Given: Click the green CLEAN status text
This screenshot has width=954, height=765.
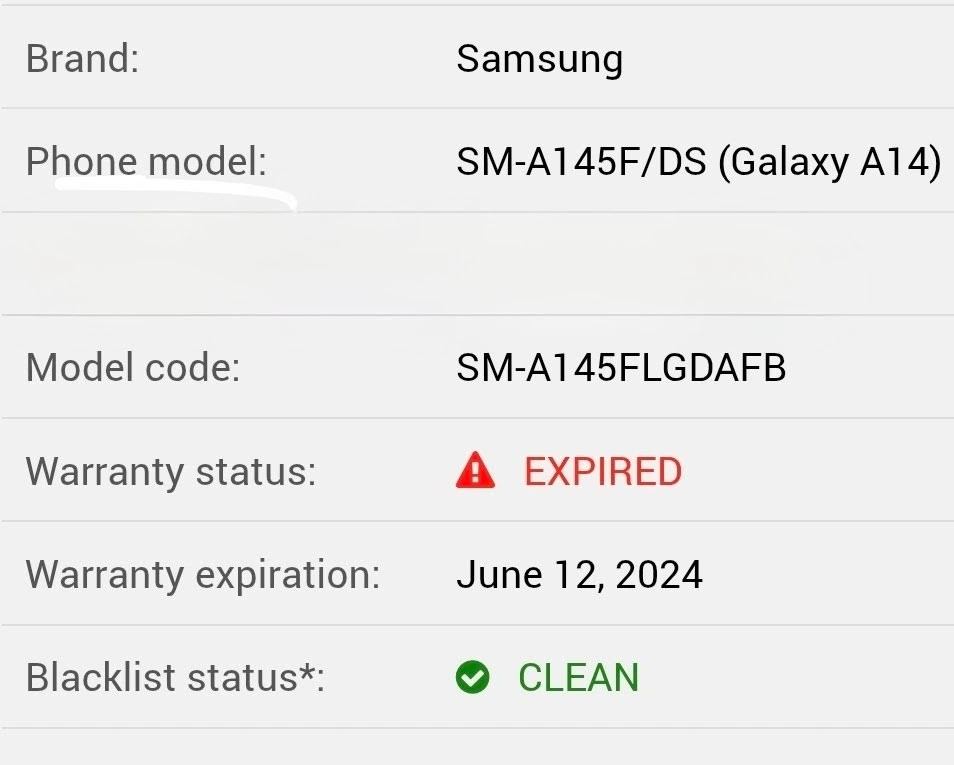Looking at the screenshot, I should point(578,678).
